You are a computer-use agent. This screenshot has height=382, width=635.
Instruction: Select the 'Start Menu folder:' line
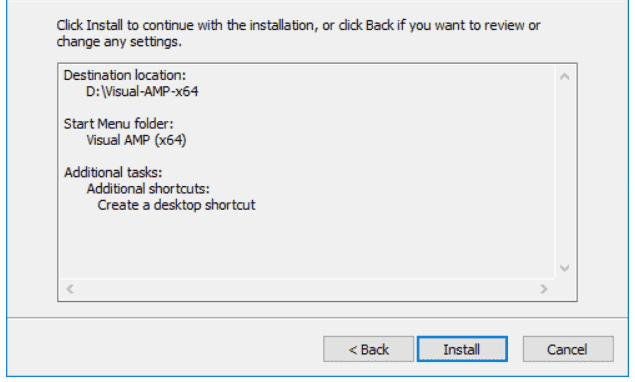point(118,124)
